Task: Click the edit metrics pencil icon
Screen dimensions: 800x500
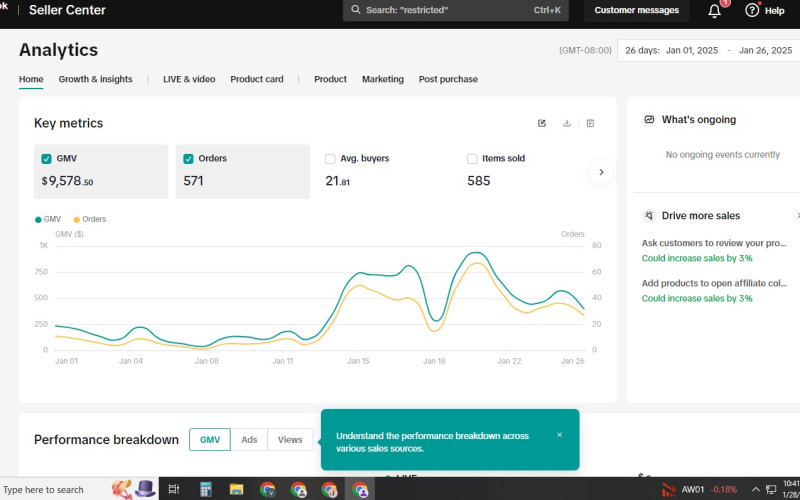Action: [x=542, y=123]
